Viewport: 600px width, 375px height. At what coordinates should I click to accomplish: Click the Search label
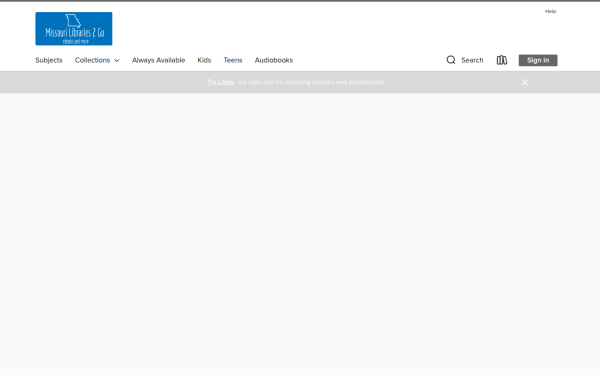pyautogui.click(x=472, y=60)
